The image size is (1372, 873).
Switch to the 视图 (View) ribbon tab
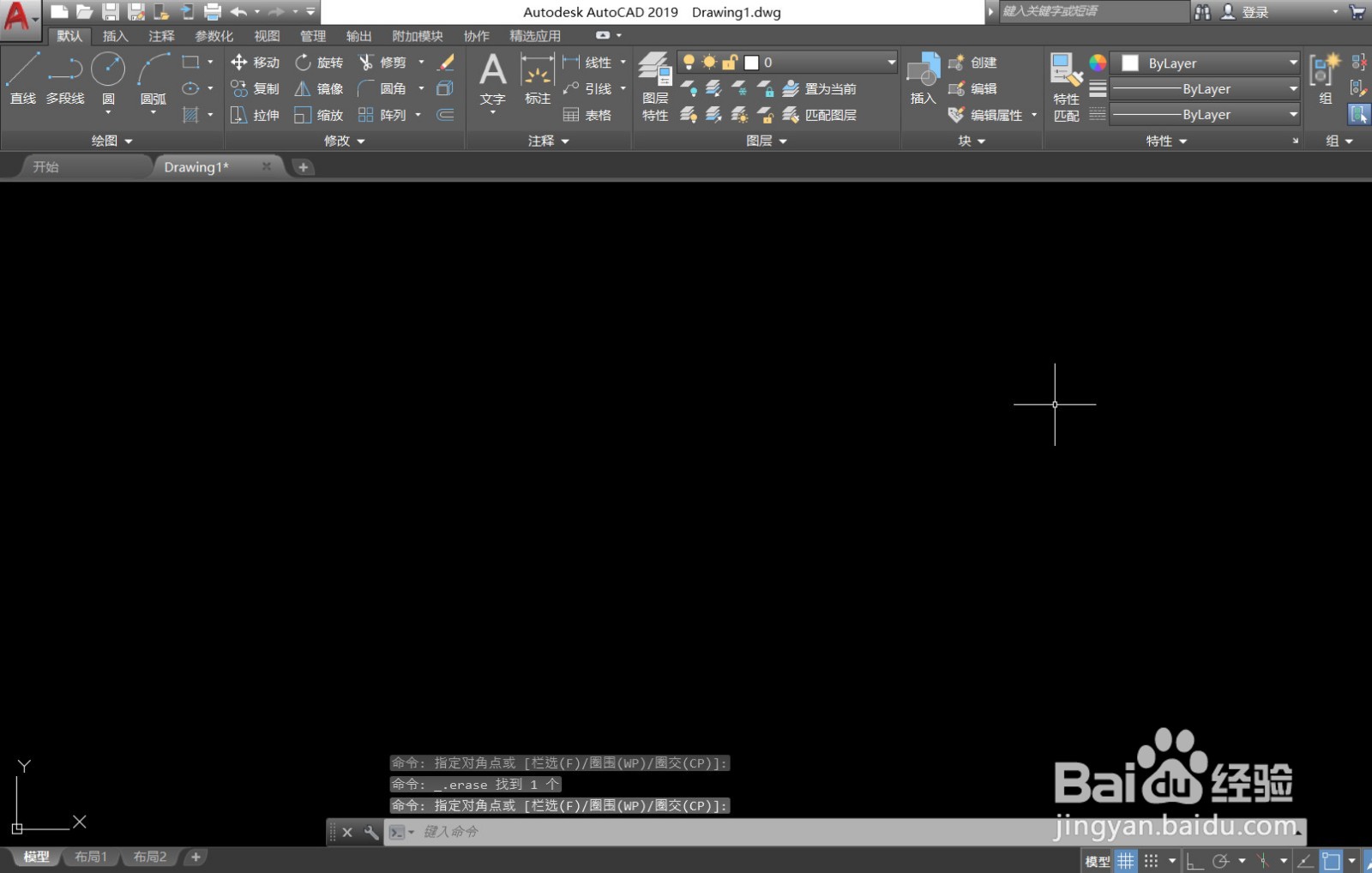pos(267,36)
